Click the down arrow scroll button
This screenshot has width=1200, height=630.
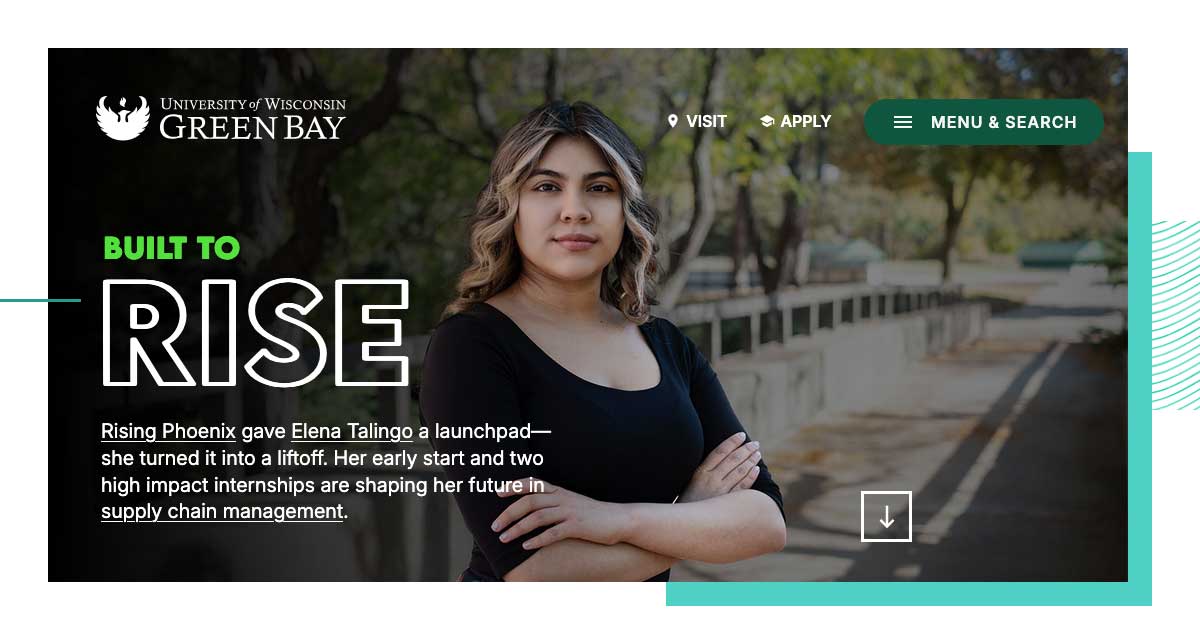[x=886, y=516]
